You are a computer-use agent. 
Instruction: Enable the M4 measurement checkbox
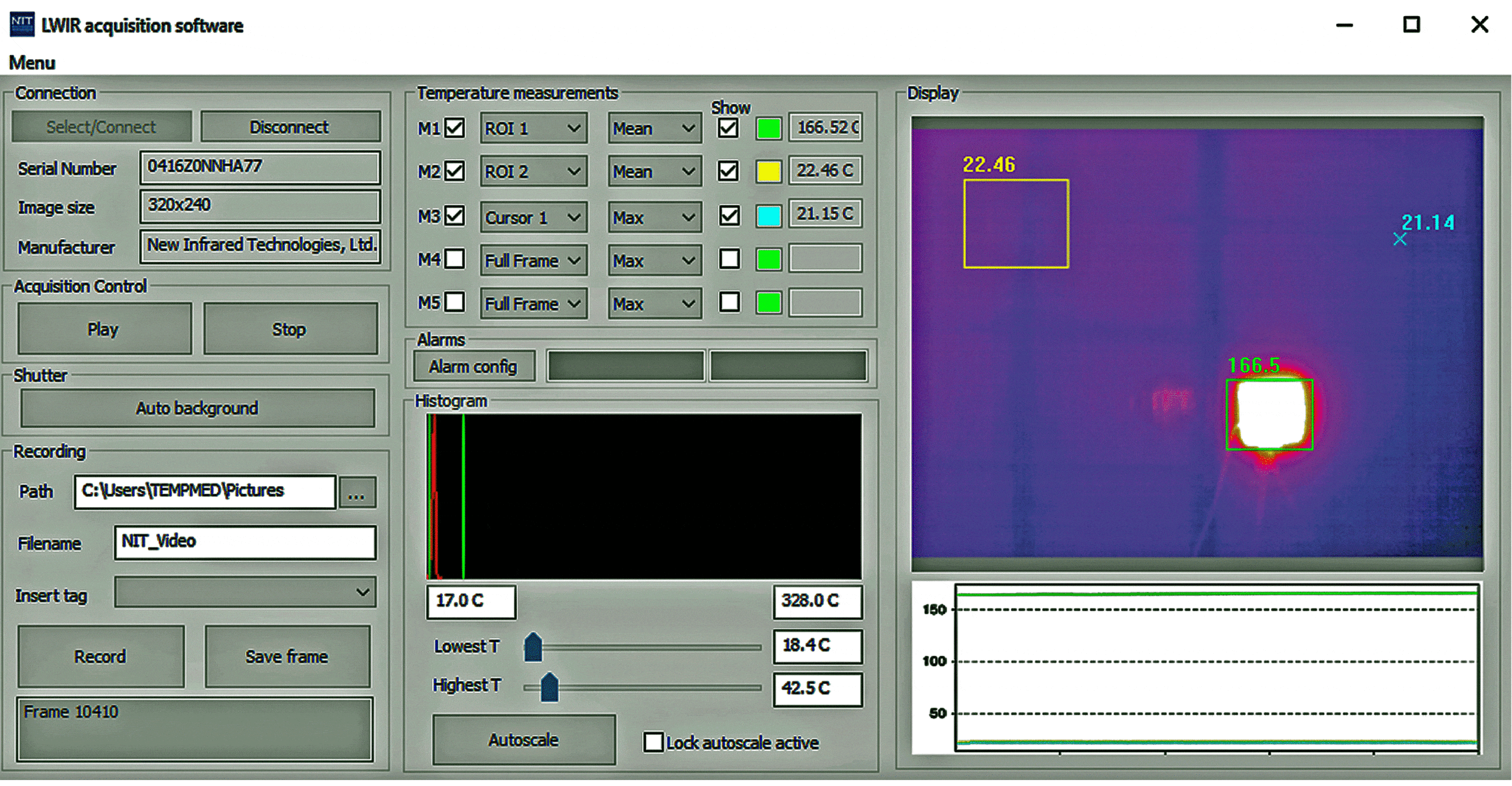pos(455,259)
